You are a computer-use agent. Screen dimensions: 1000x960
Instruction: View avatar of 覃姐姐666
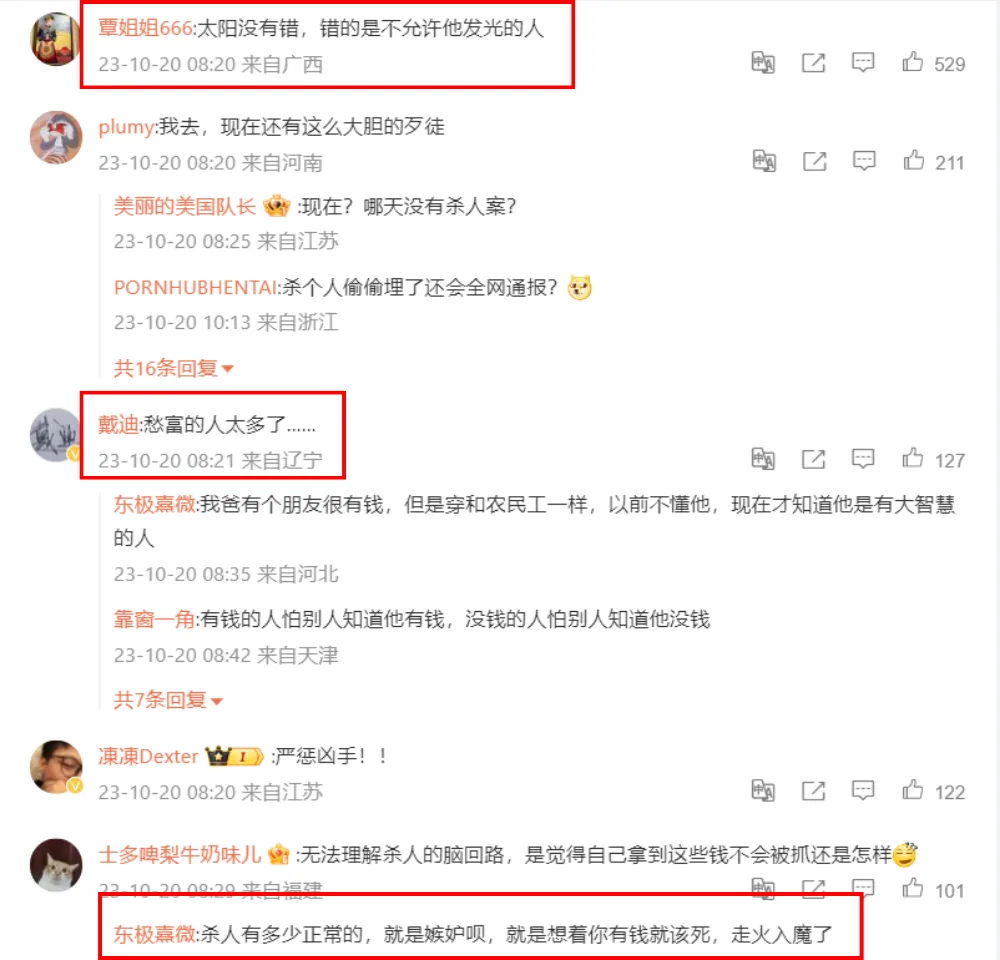click(55, 40)
